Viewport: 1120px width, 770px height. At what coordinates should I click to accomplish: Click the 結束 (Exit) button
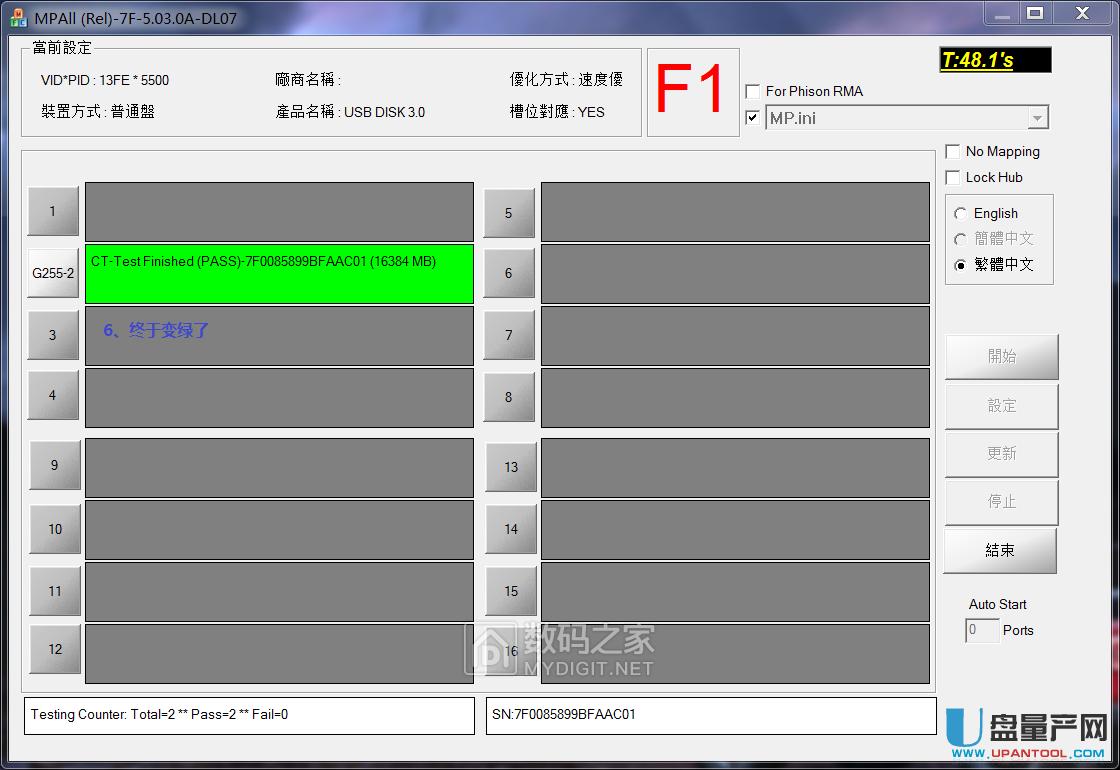pyautogui.click(x=1000, y=551)
